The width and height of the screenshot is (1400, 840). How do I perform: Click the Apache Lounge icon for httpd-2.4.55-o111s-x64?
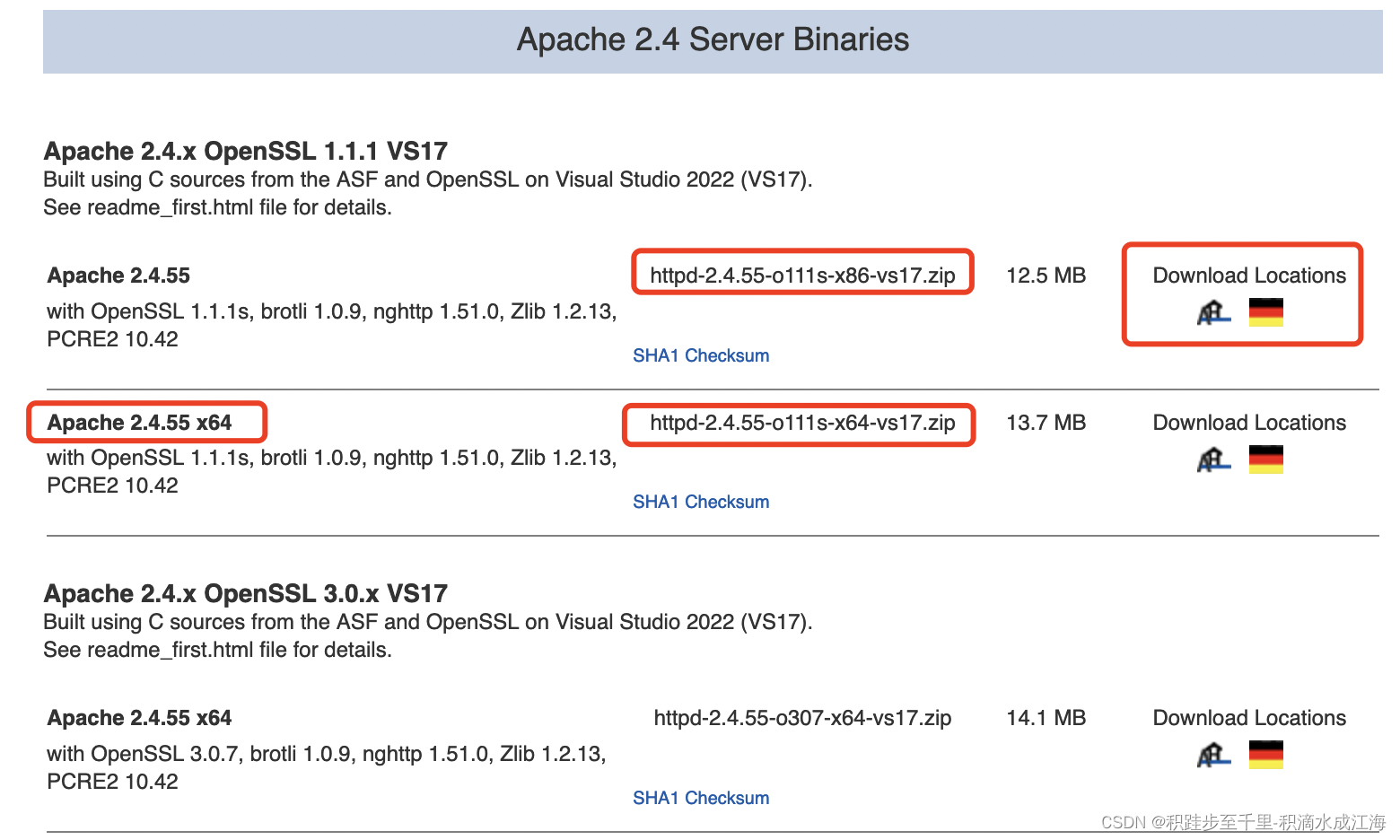(1213, 459)
